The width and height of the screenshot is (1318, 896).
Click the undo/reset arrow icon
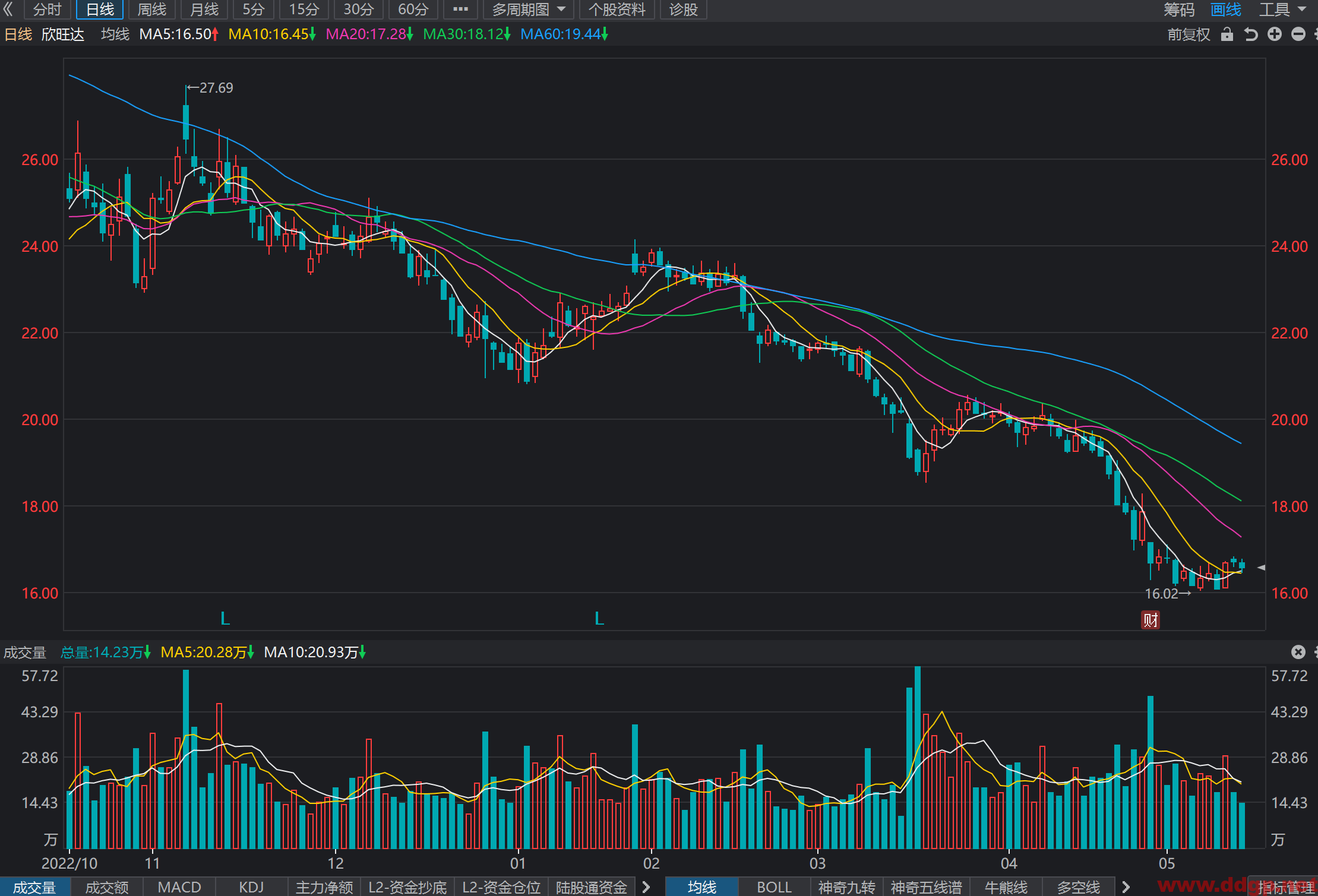click(x=1251, y=34)
